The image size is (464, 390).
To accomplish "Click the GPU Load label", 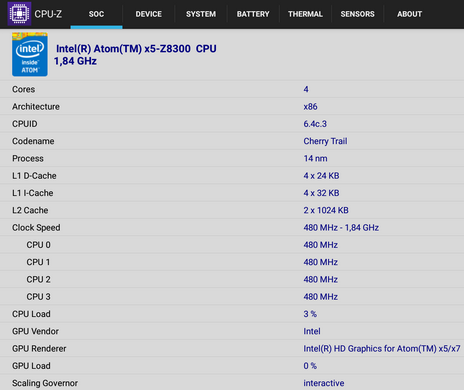I will [31, 366].
